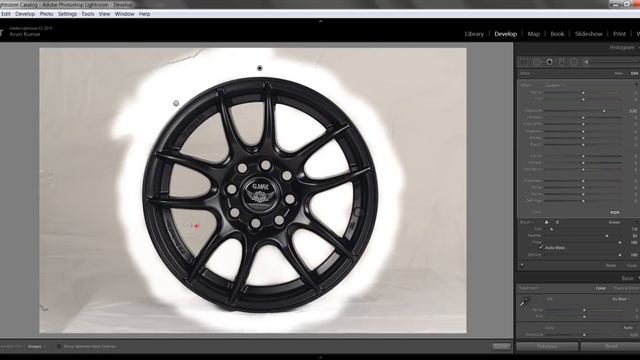
Task: Switch brush to Erase mode
Action: click(x=614, y=222)
